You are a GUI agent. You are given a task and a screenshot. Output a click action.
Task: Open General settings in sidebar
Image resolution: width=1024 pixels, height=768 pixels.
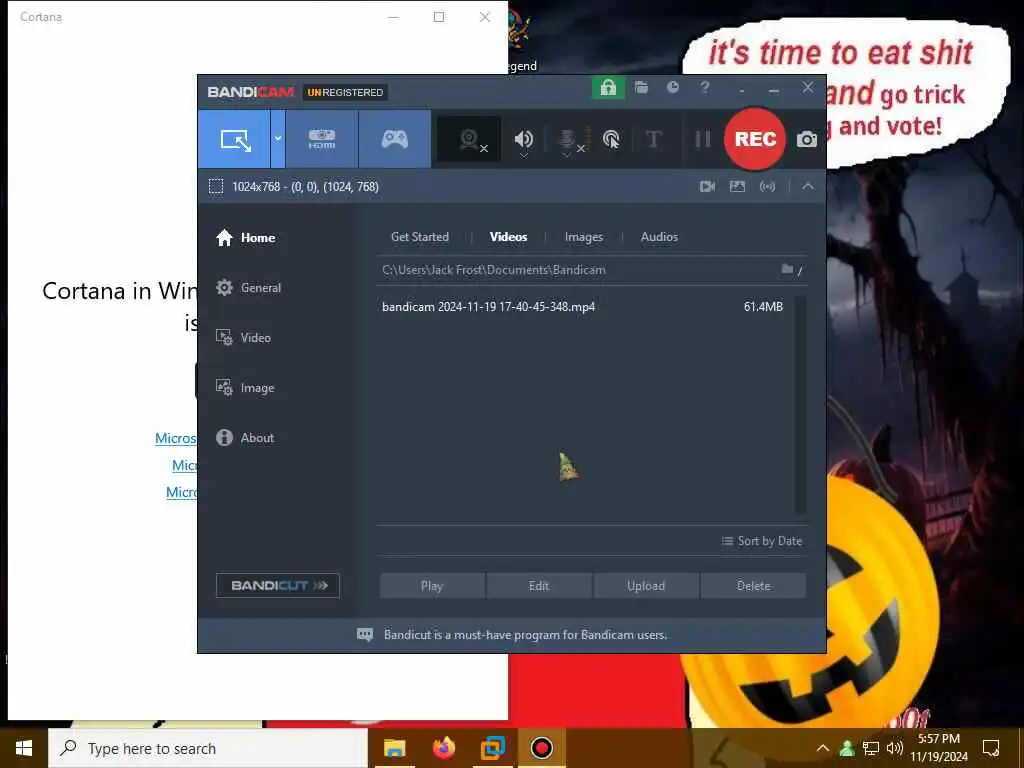click(249, 288)
